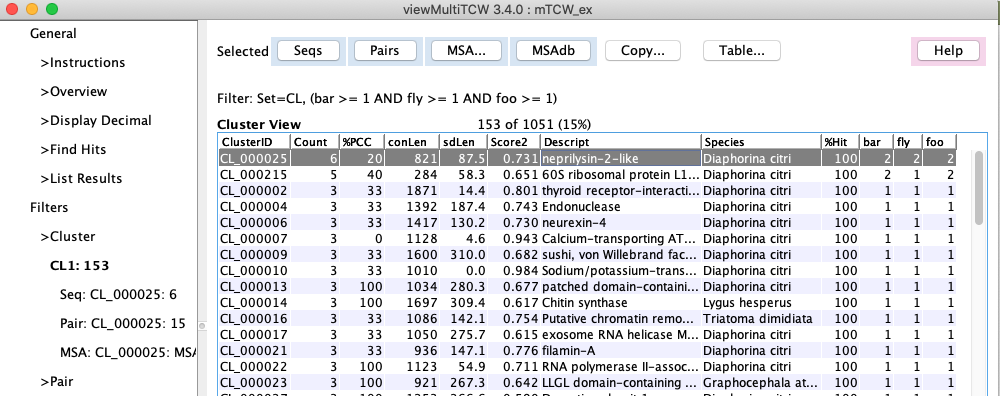The image size is (1000, 396).
Task: Click the table's vertical scrollbar thumb
Action: tap(979, 188)
